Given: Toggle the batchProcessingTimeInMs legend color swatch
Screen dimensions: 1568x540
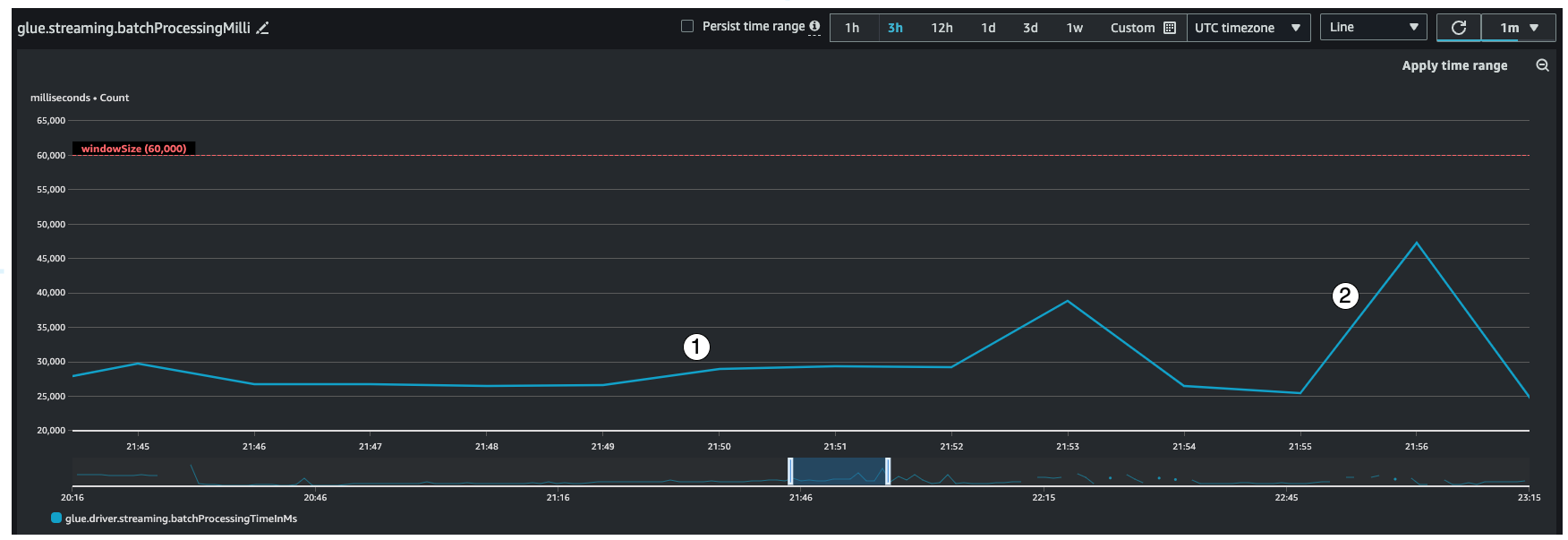Looking at the screenshot, I should pyautogui.click(x=56, y=519).
